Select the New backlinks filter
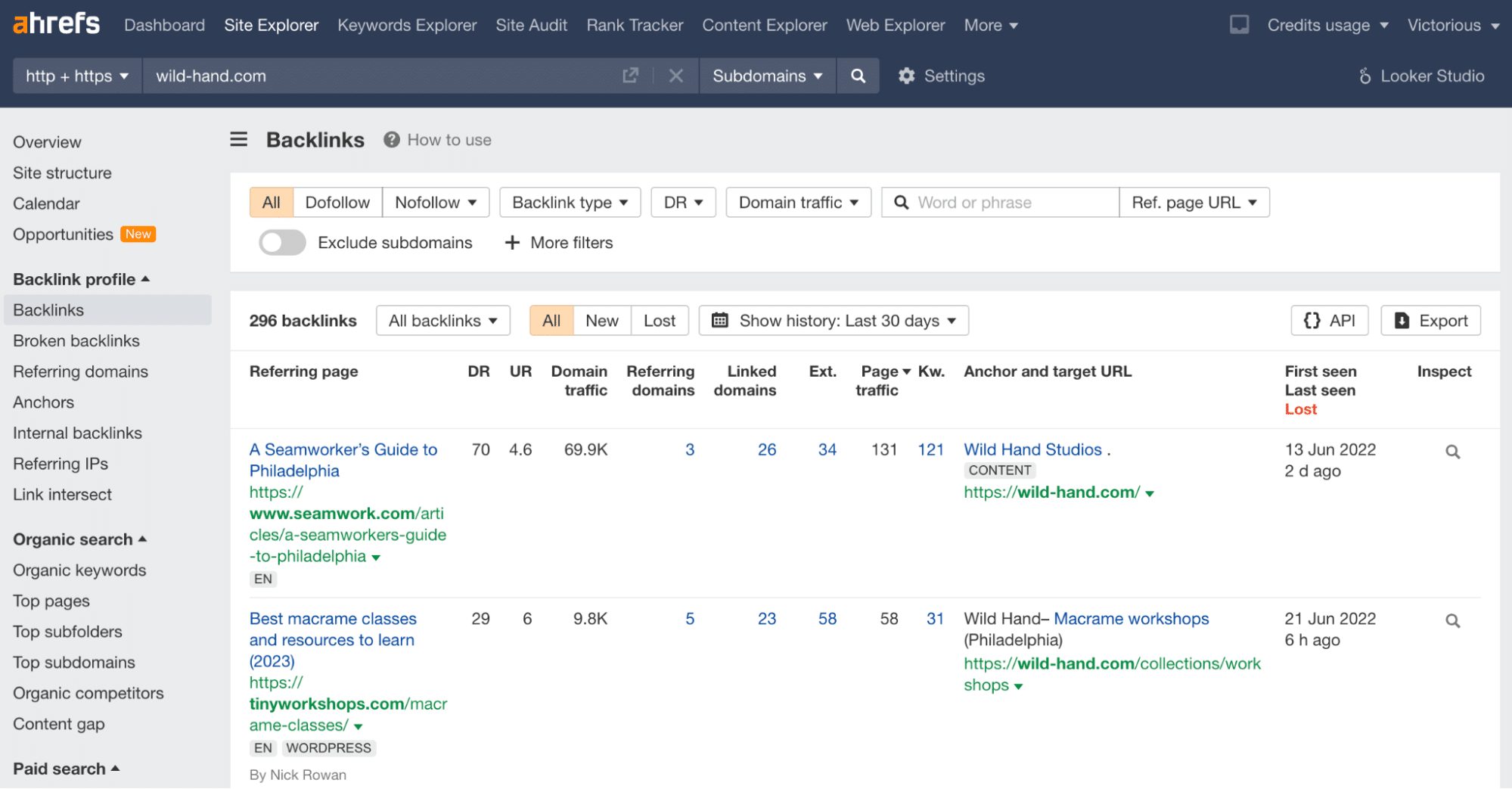1512x789 pixels. click(602, 321)
